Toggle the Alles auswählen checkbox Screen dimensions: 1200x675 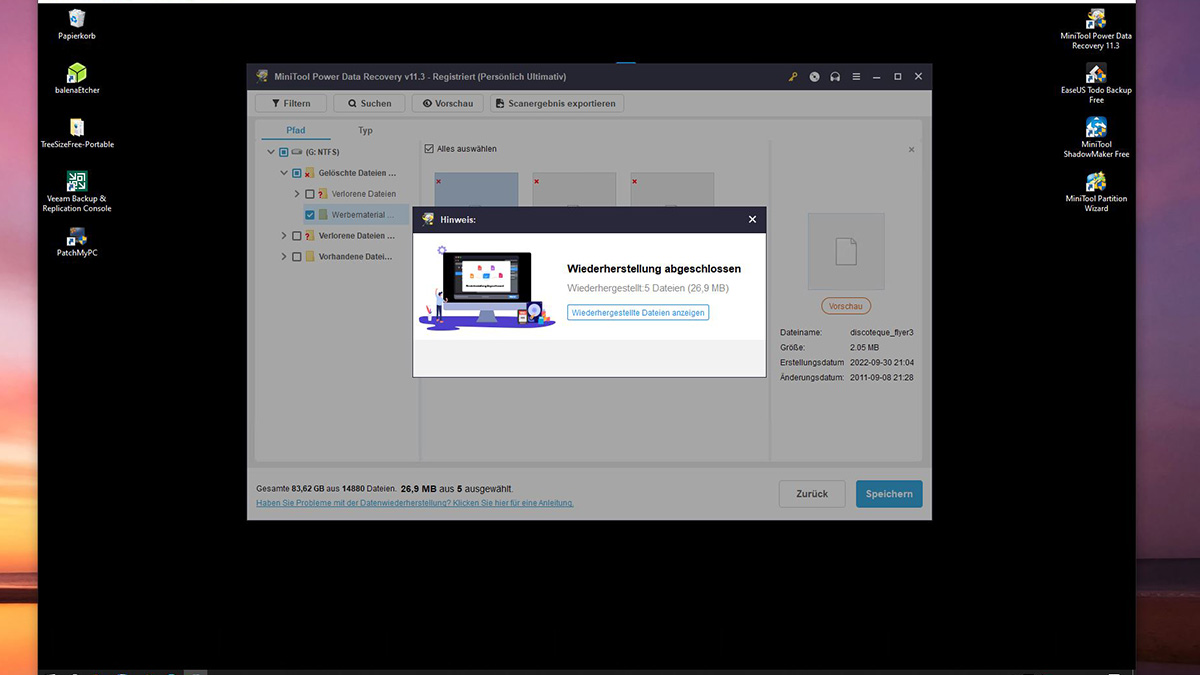tap(429, 149)
